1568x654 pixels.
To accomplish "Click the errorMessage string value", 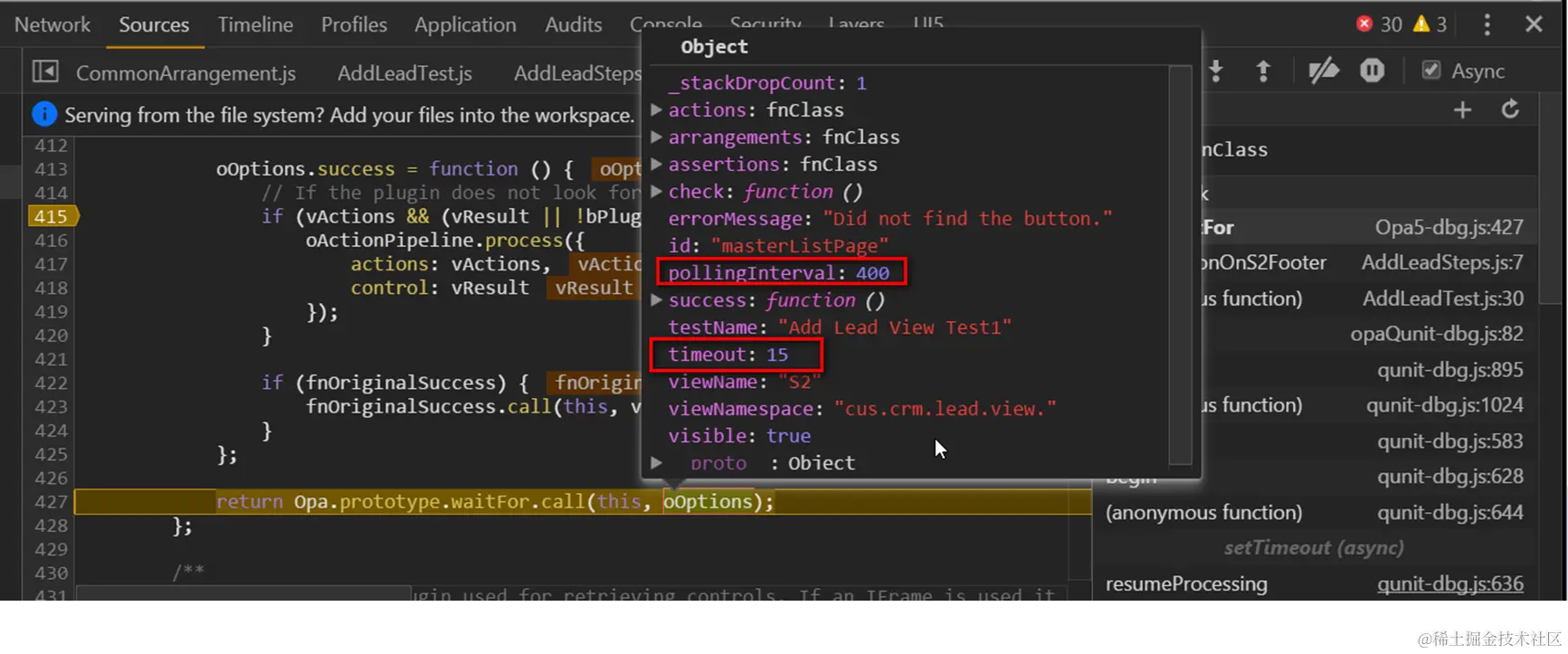I will coord(967,219).
